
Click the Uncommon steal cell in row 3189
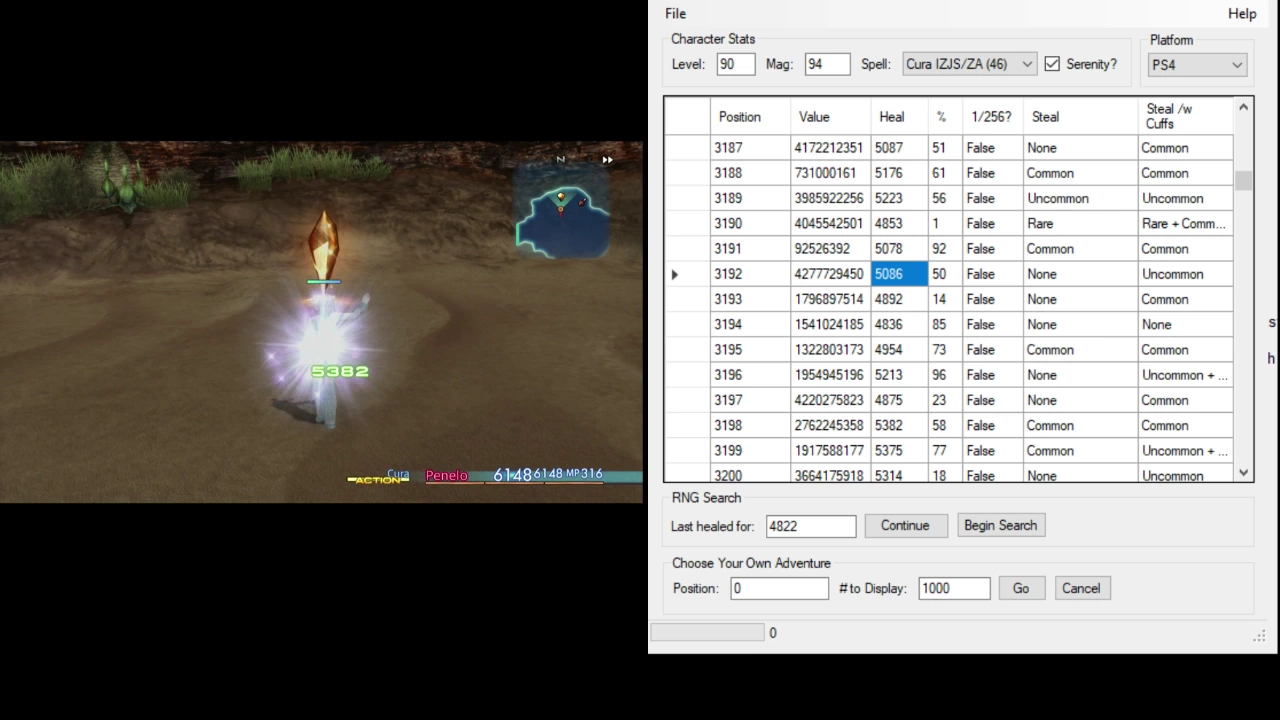pyautogui.click(x=1080, y=198)
